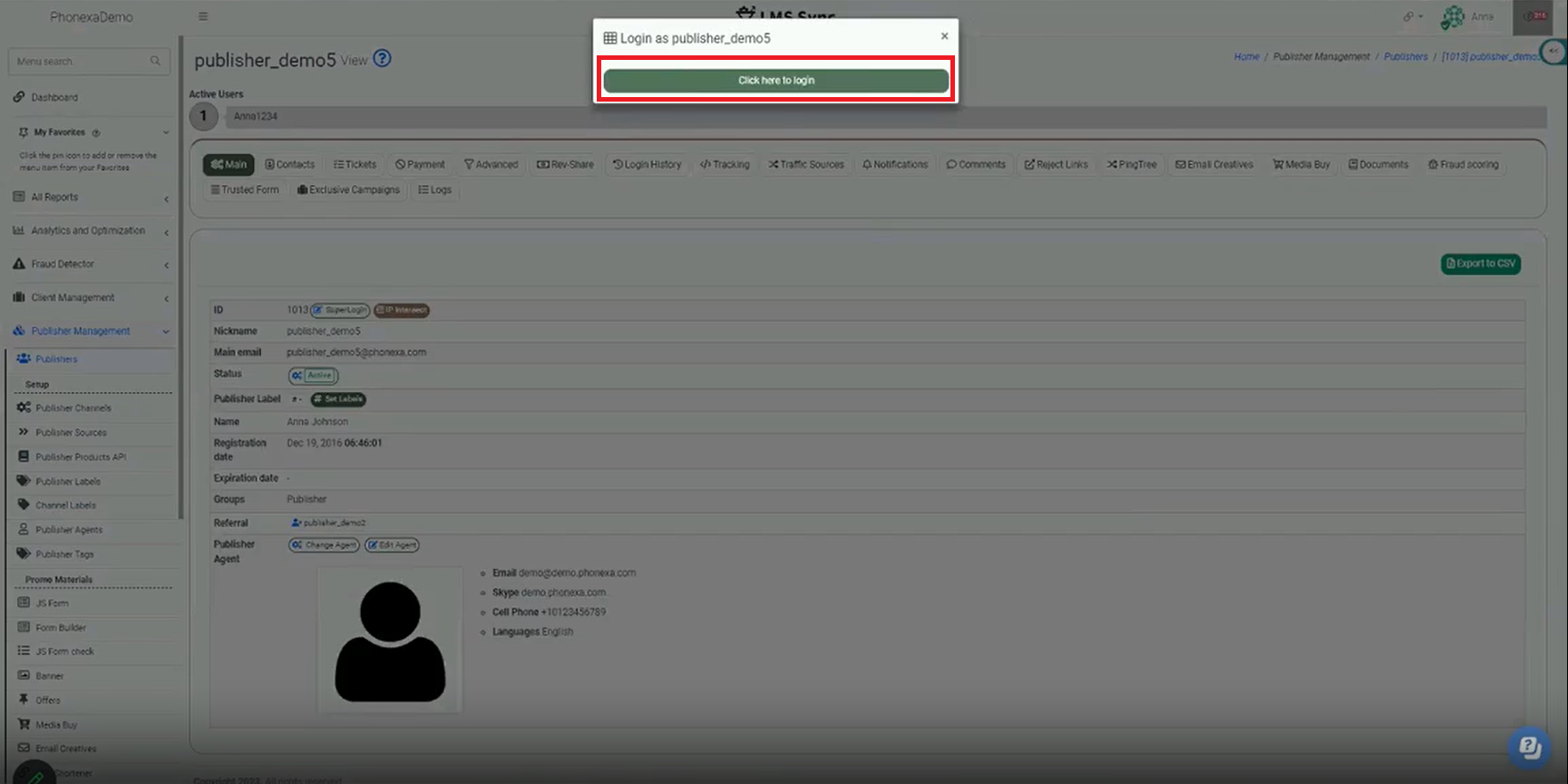Screen dimensions: 1568x784
Task: Click Export to CSV button
Action: coord(1480,264)
